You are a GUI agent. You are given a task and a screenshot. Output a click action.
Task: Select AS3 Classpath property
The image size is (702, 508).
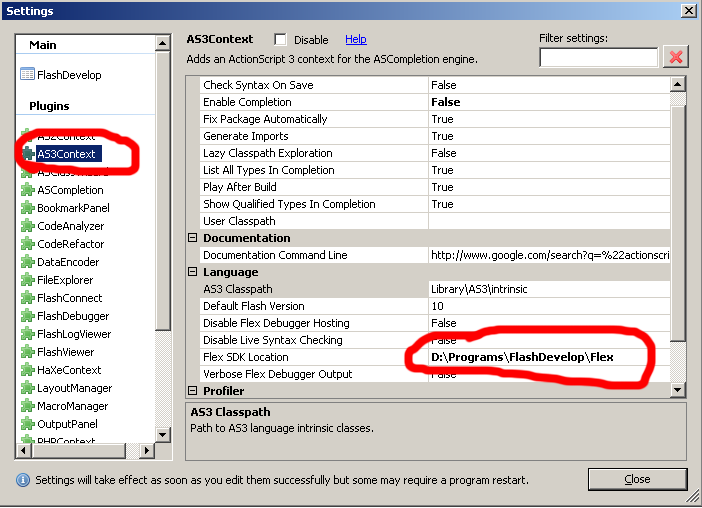[x=238, y=289]
